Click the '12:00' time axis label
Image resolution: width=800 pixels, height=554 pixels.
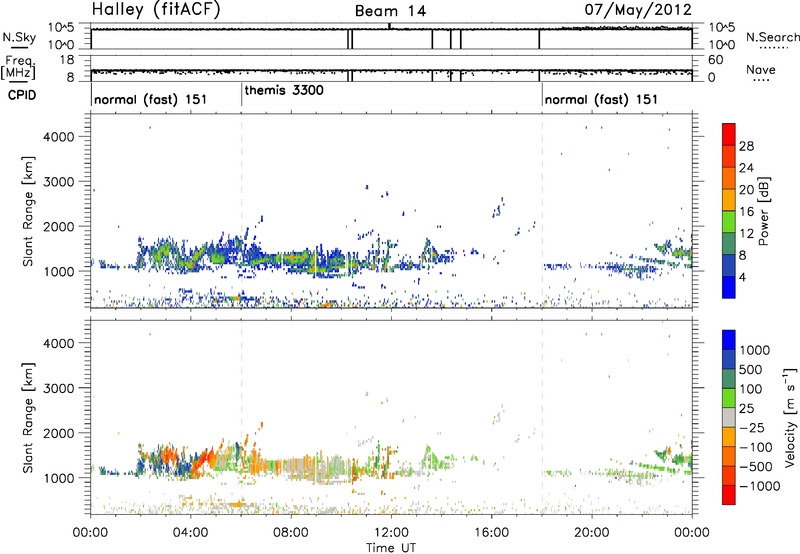click(391, 533)
